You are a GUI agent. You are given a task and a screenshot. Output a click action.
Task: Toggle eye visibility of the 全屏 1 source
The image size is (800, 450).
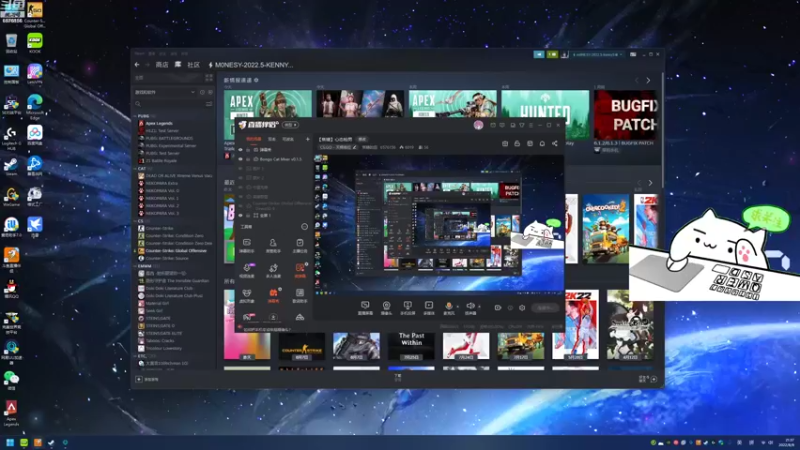[x=241, y=215]
